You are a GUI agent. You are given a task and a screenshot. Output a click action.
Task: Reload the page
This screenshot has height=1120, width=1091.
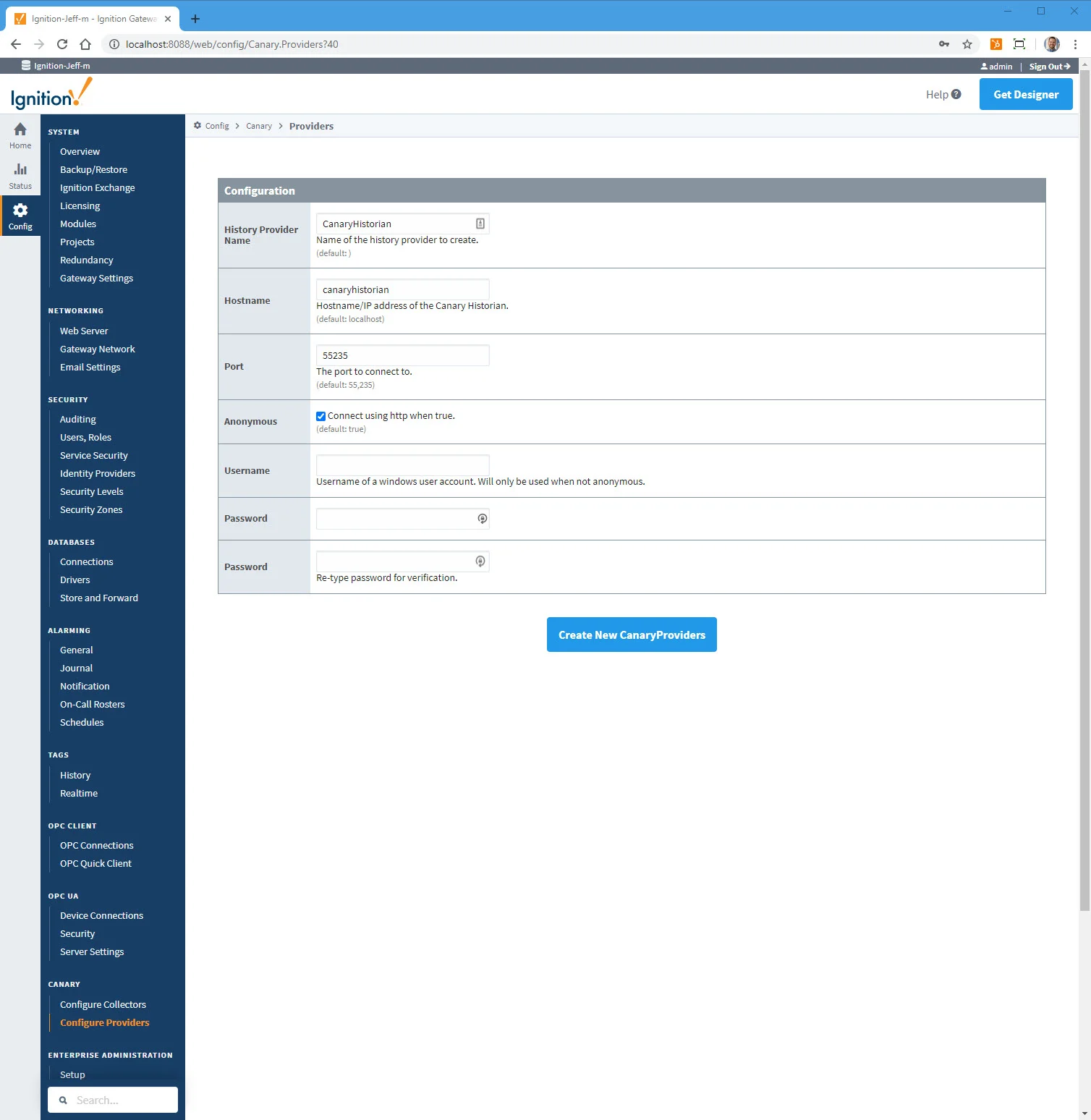pyautogui.click(x=62, y=44)
